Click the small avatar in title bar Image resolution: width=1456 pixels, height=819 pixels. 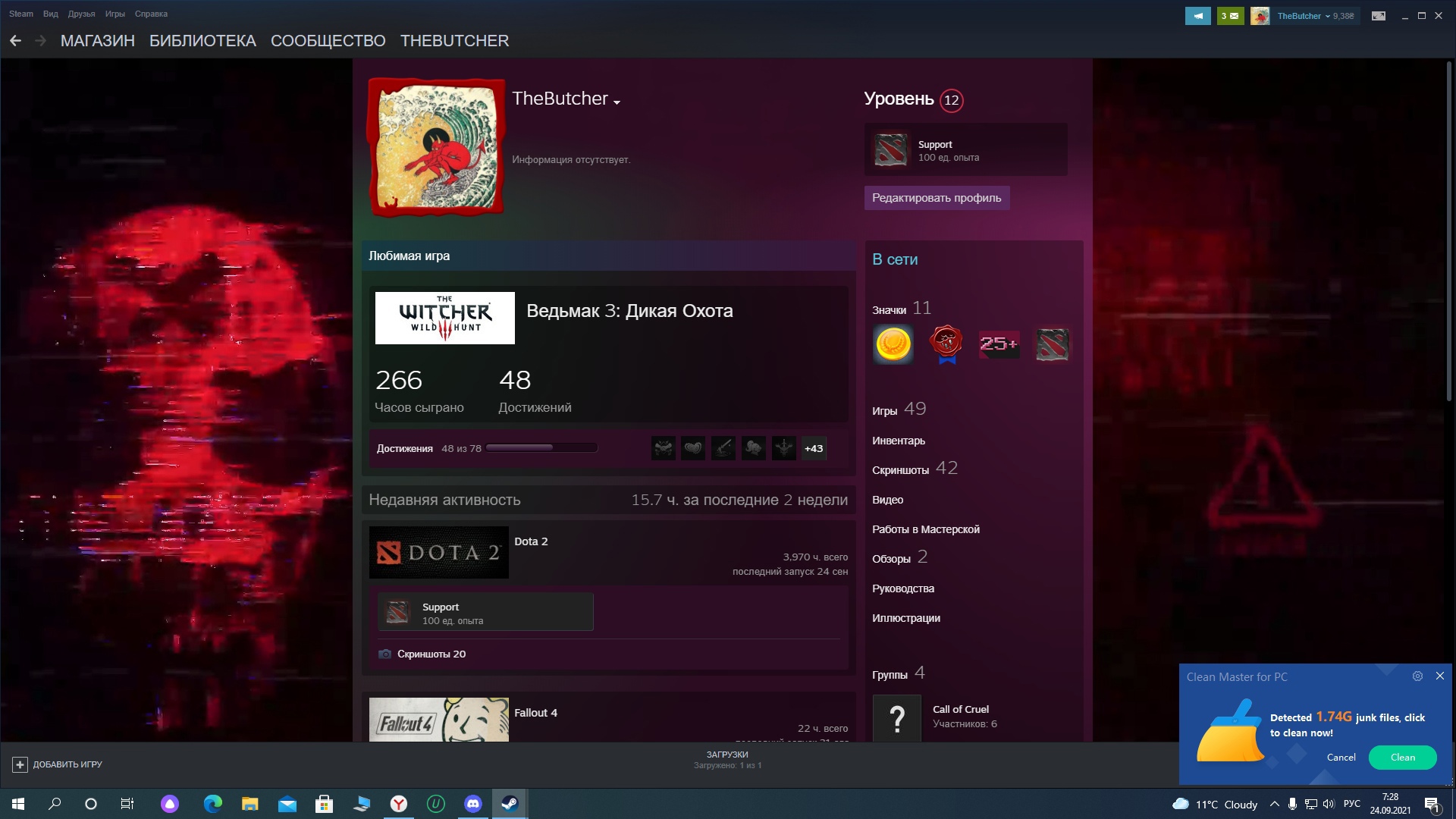[1260, 16]
